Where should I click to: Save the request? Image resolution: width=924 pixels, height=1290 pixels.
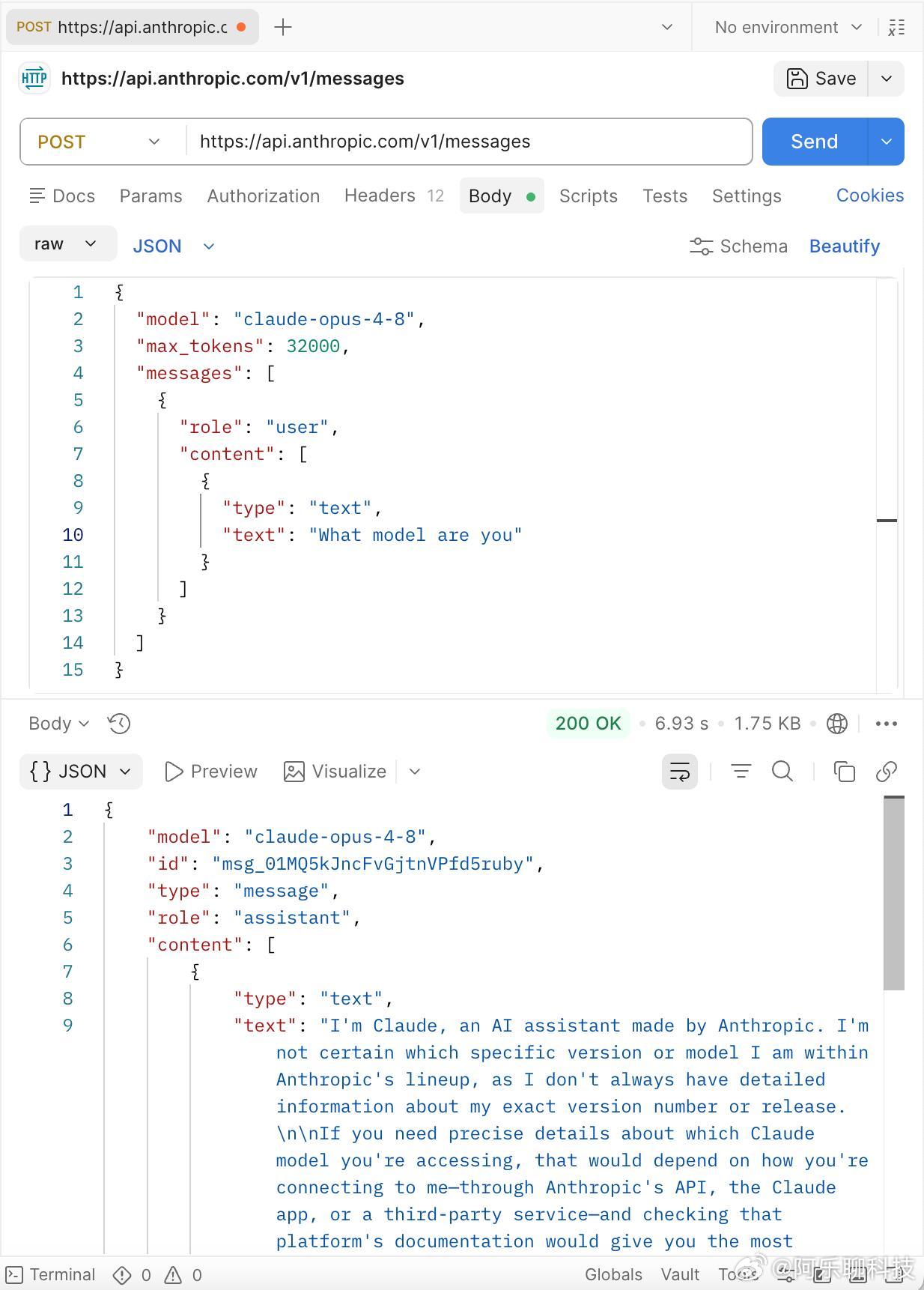[821, 79]
